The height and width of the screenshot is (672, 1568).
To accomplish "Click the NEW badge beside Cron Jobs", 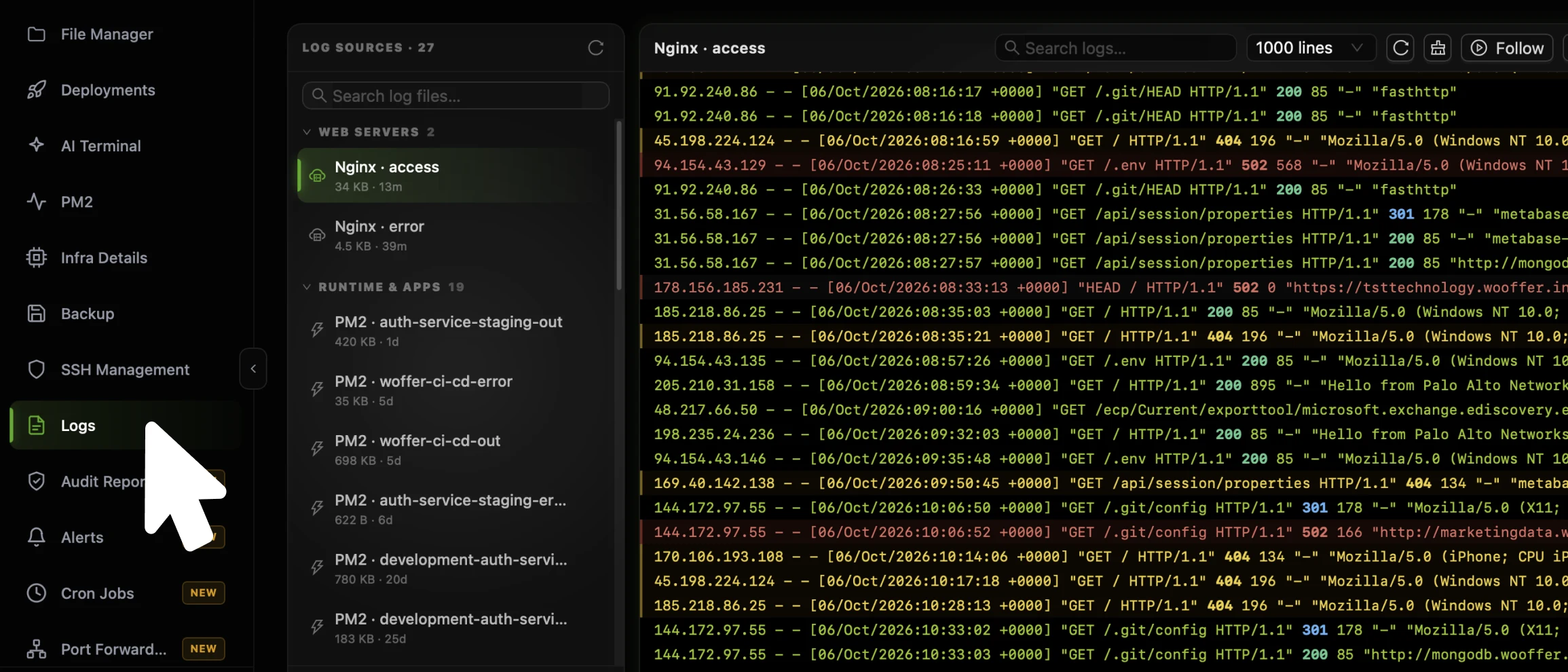I will [203, 593].
